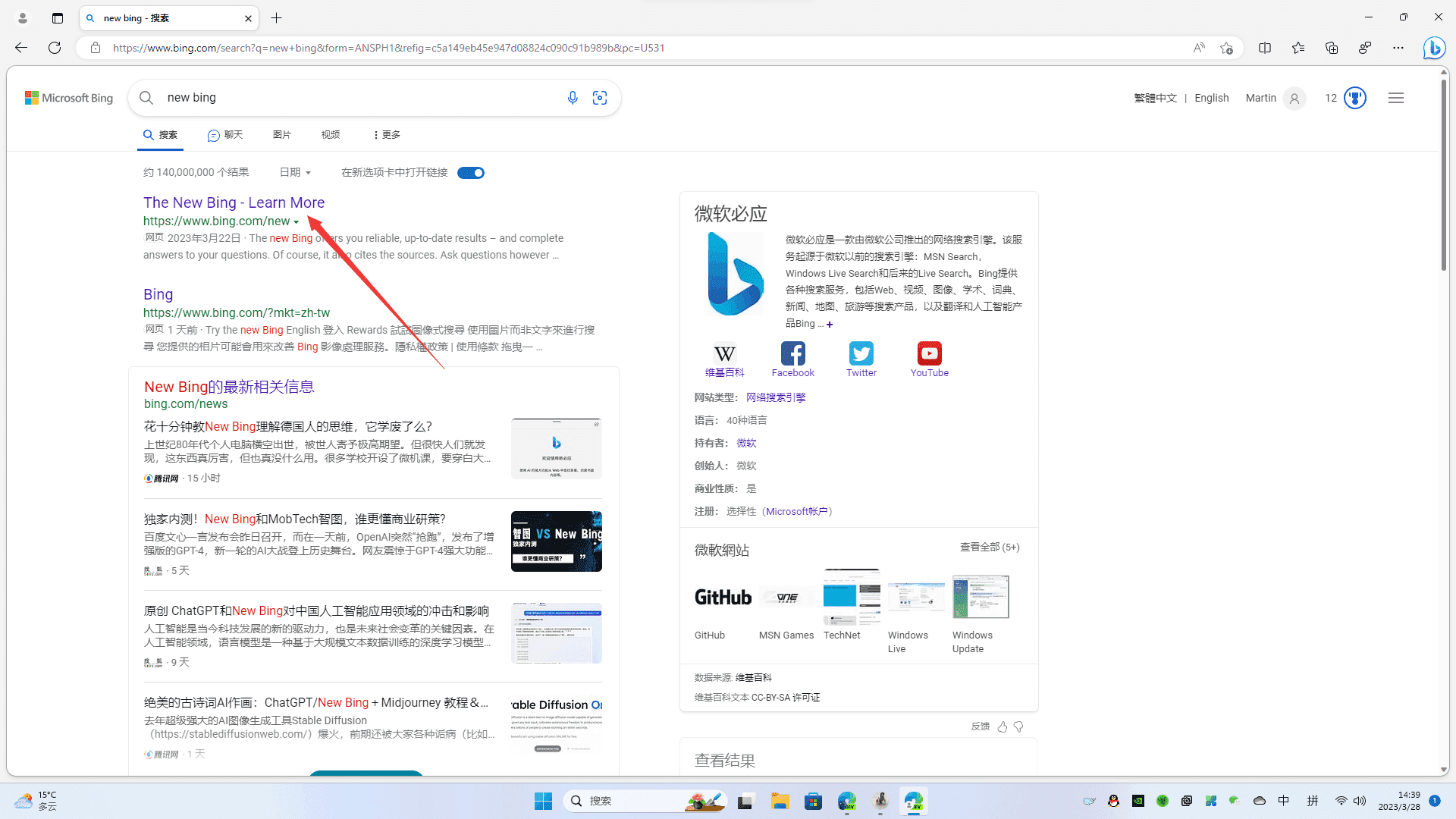
Task: Click the search magnifier in Bing search box
Action: (146, 98)
